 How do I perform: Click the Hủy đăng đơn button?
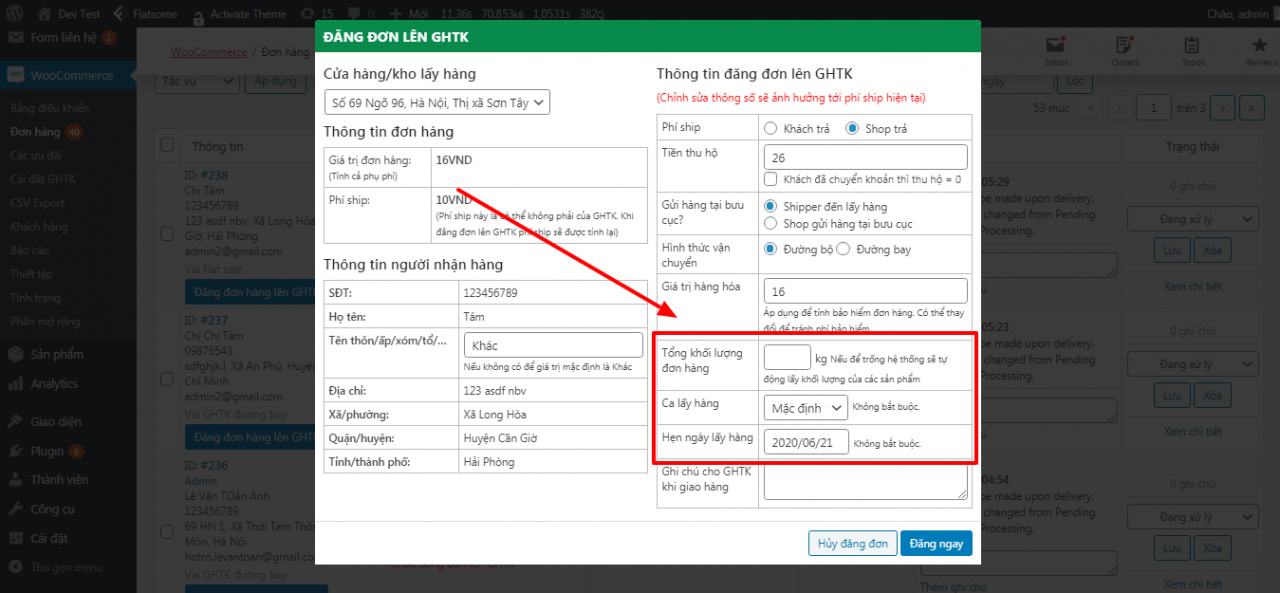point(852,543)
